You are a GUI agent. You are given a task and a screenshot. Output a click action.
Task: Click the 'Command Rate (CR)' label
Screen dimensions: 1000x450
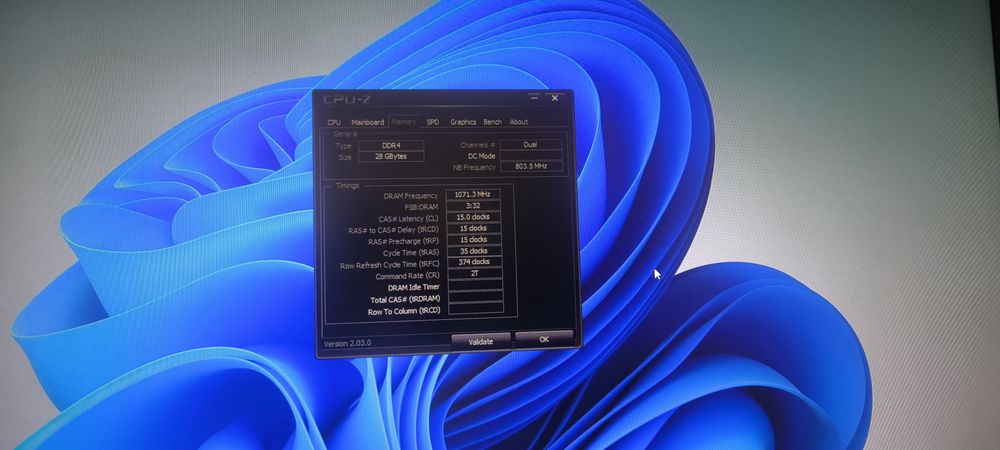click(408, 277)
